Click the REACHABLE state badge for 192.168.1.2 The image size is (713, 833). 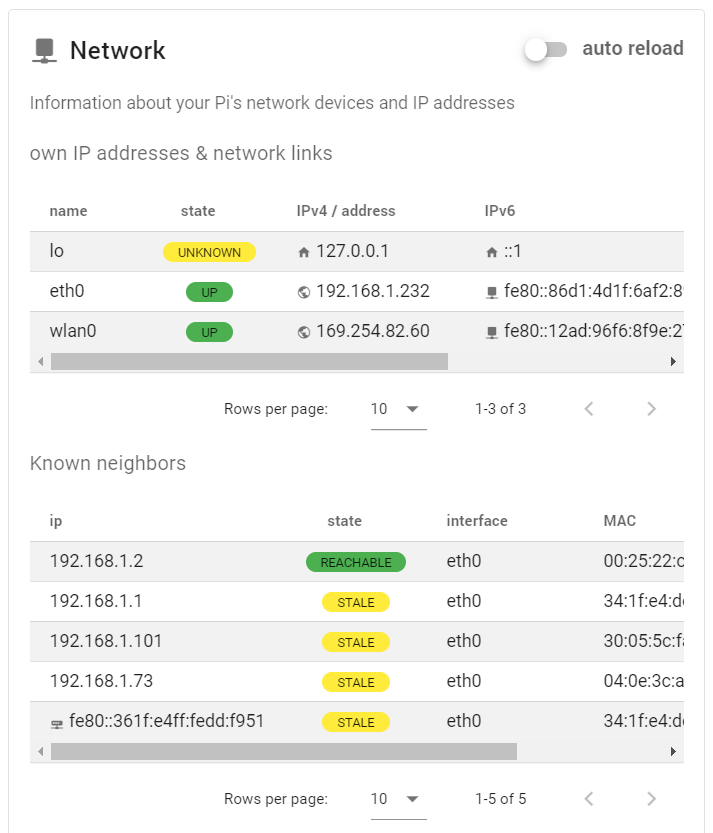(356, 562)
